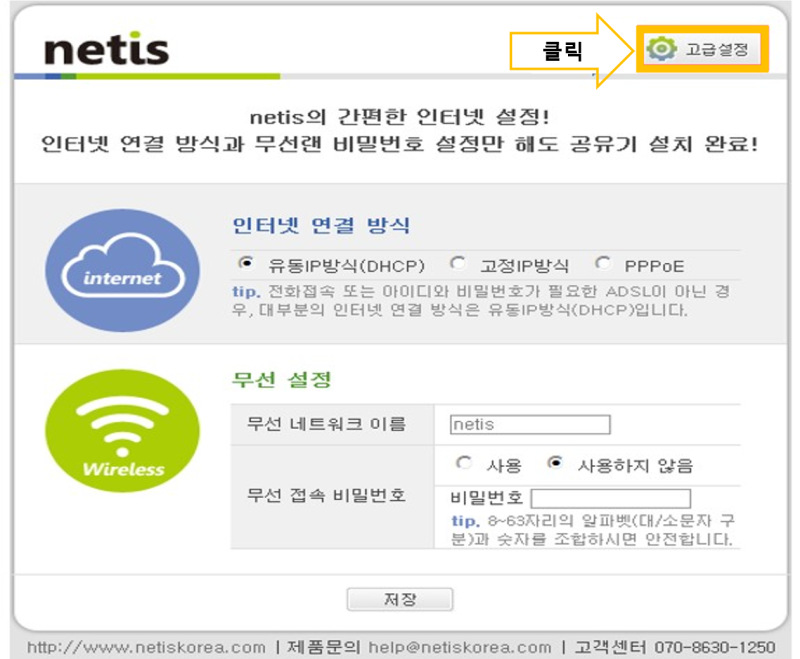800x659 pixels.
Task: Click the 무선 접속 비밀번호 label
Action: (327, 495)
